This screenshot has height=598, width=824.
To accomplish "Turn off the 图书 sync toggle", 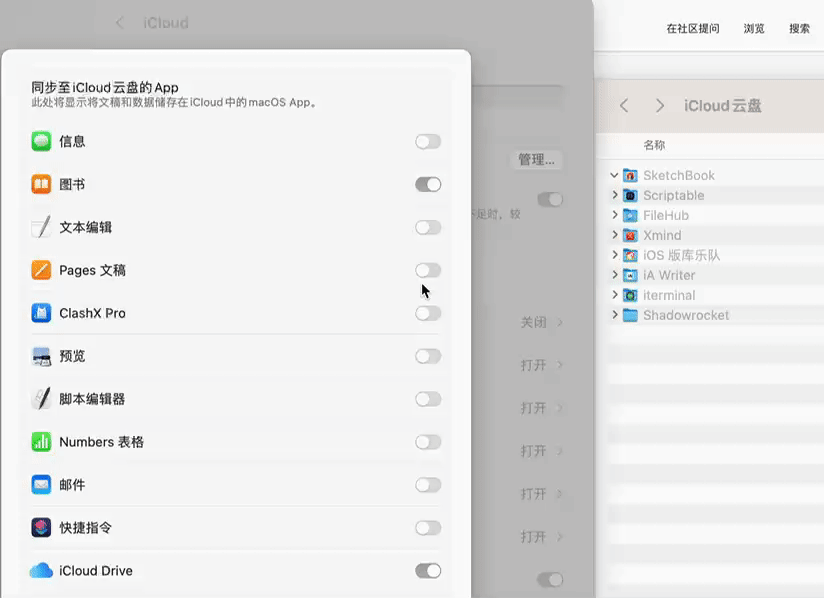I will 428,185.
